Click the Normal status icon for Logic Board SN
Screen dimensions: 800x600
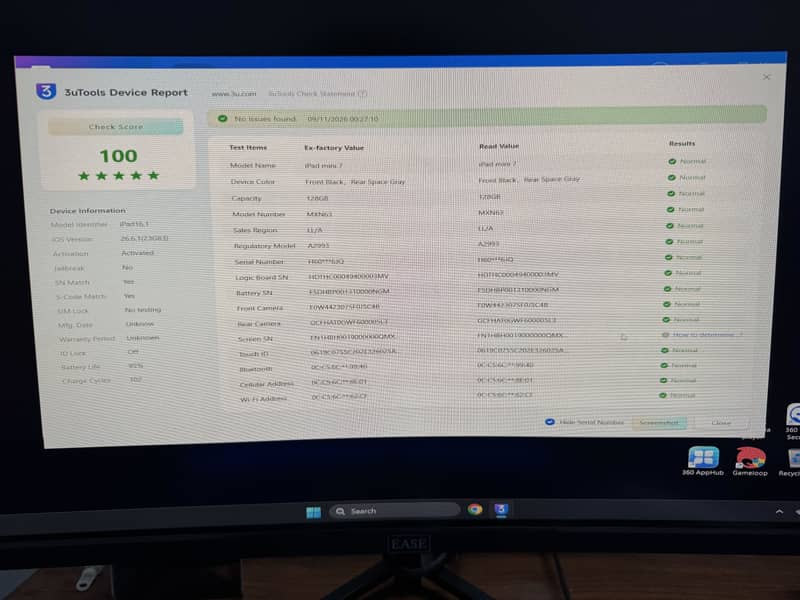point(668,273)
